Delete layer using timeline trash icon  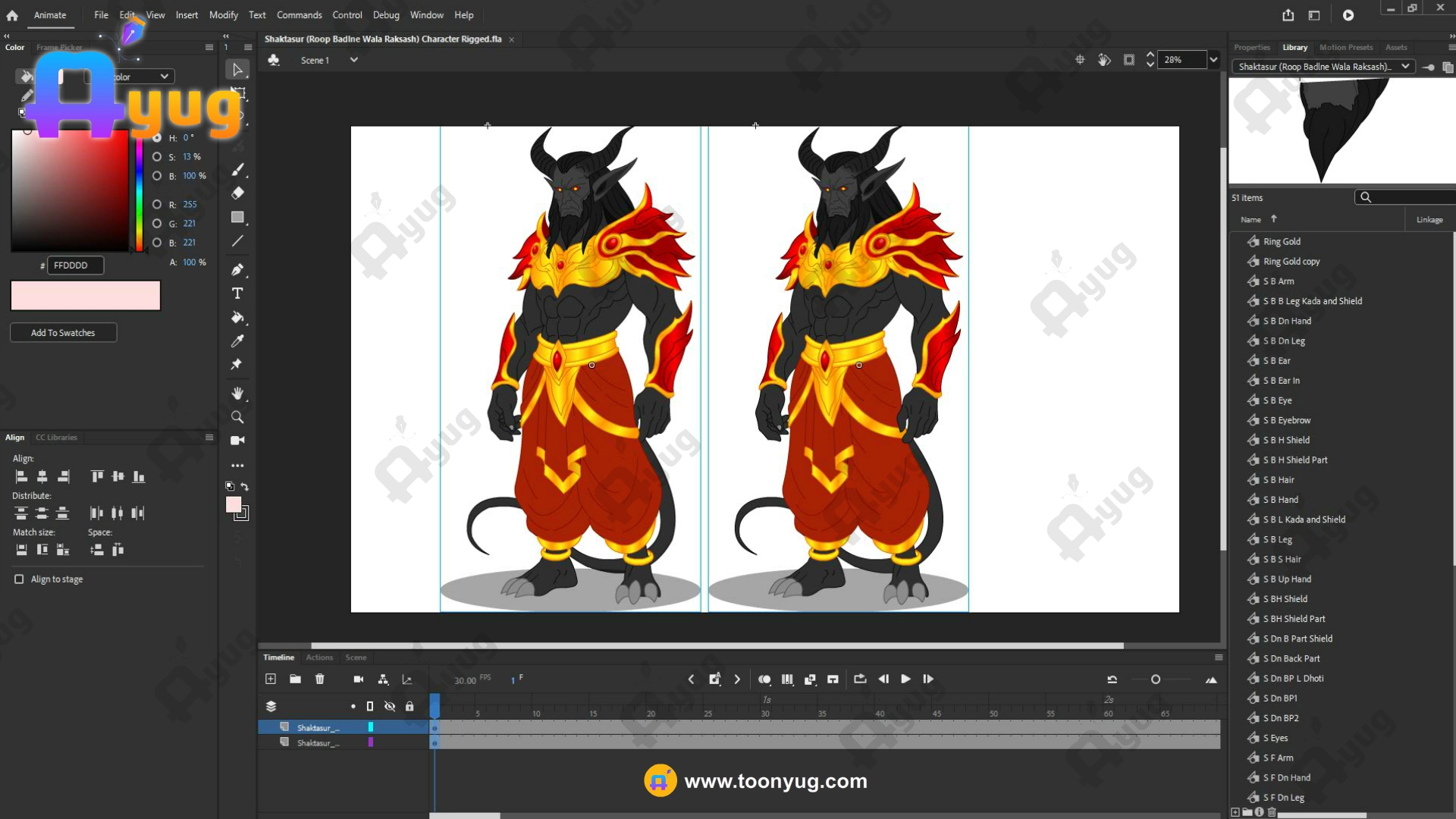(319, 679)
